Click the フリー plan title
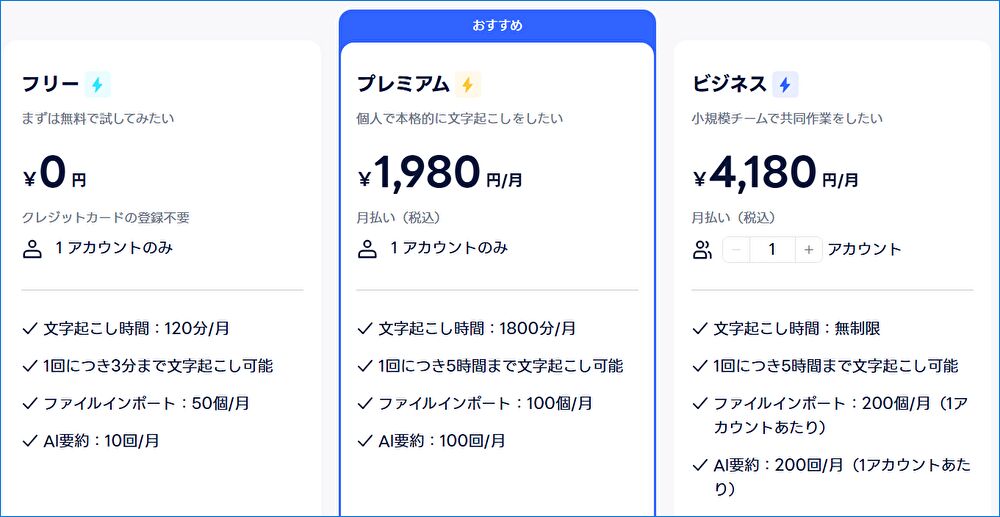The image size is (1000, 517). [50, 85]
